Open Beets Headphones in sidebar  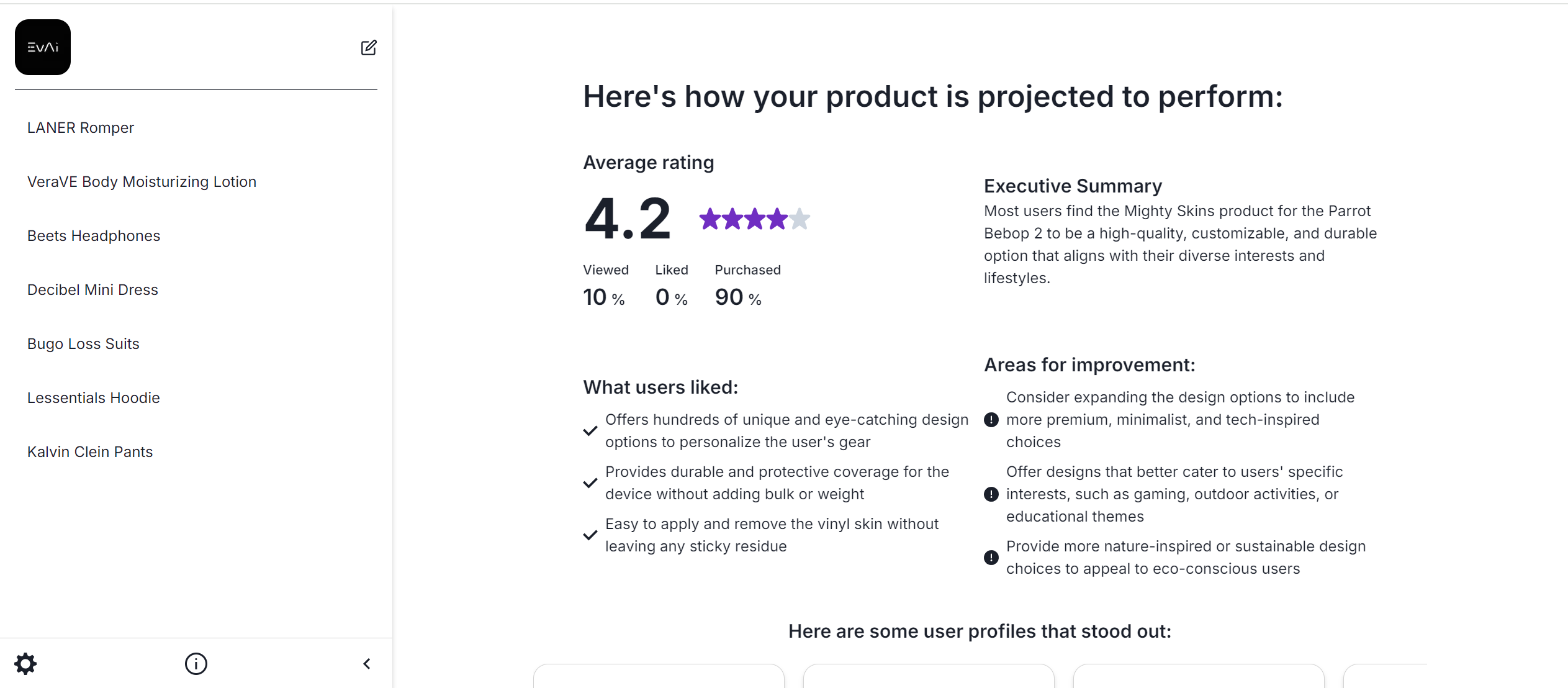94,236
